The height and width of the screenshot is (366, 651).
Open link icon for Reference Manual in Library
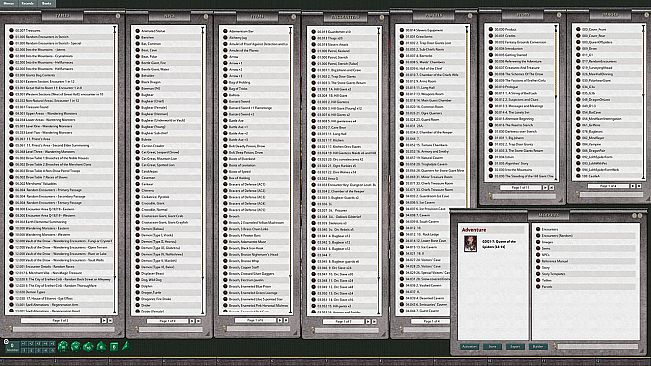click(538, 261)
